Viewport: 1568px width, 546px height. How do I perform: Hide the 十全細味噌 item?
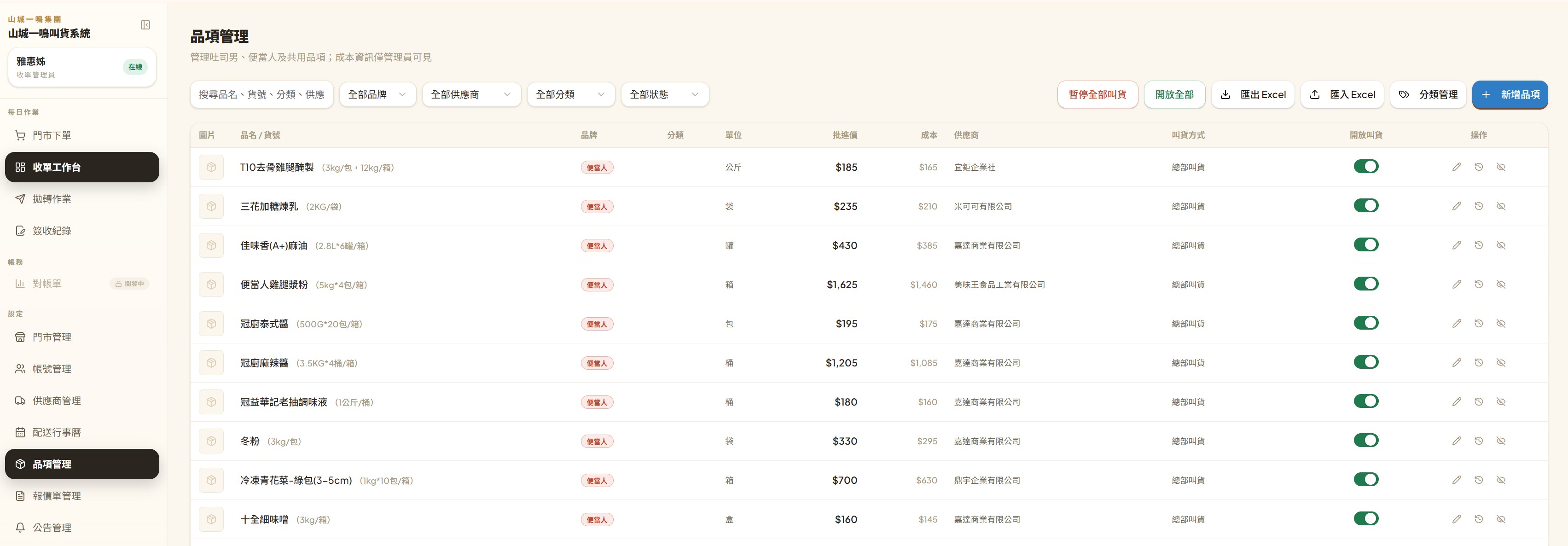(1501, 519)
